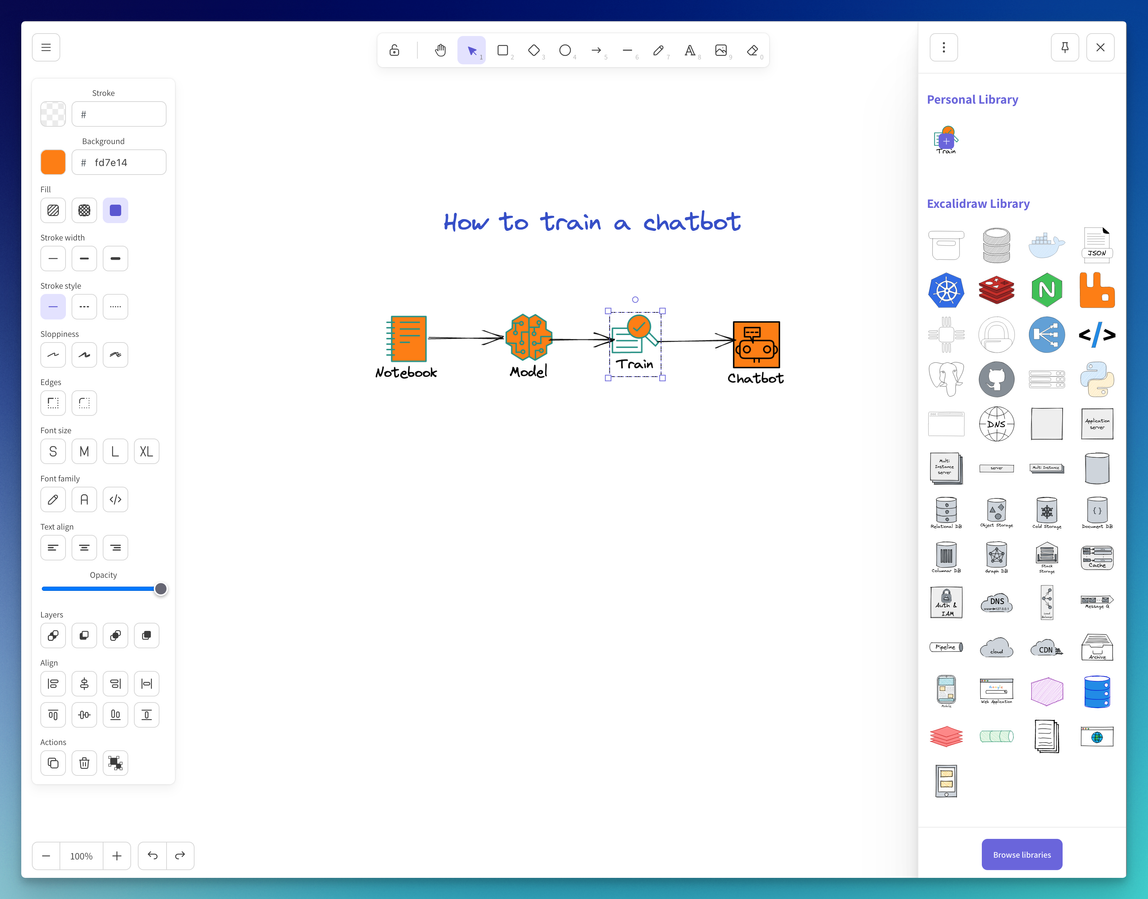1148x899 pixels.
Task: Select the Diamond tool
Action: tap(534, 51)
